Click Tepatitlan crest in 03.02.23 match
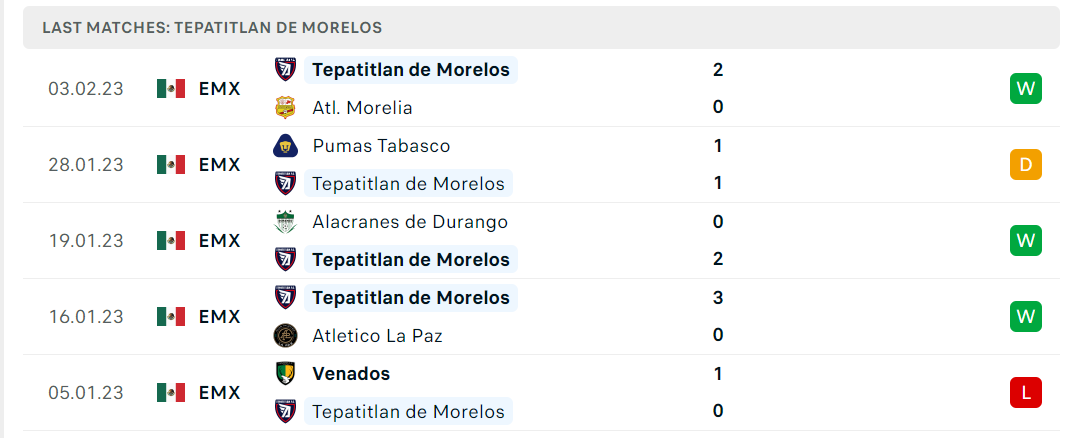The image size is (1077, 438). pos(285,69)
